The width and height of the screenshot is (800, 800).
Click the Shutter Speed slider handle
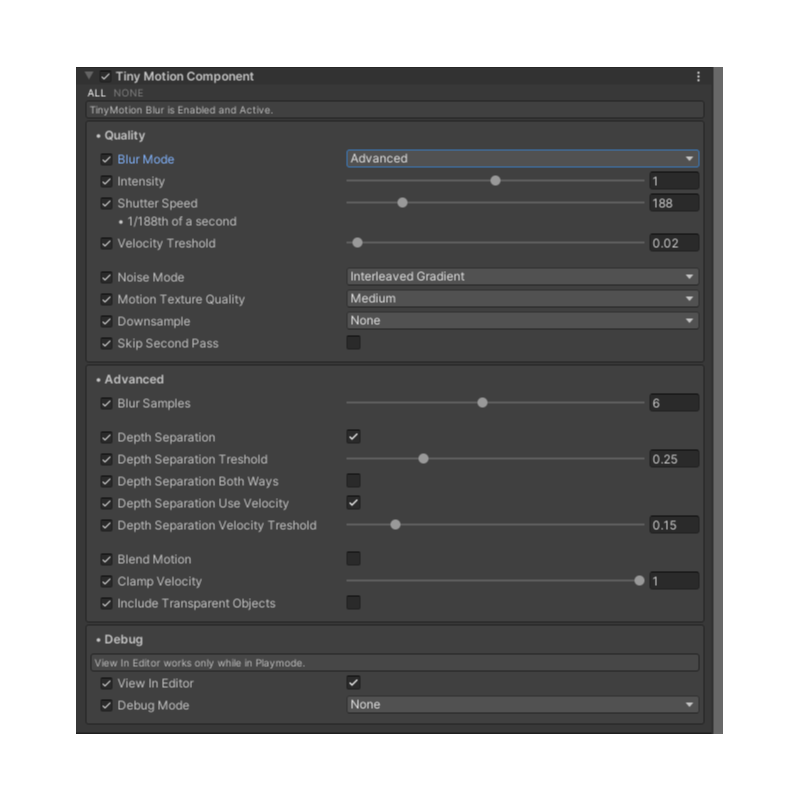click(x=403, y=203)
